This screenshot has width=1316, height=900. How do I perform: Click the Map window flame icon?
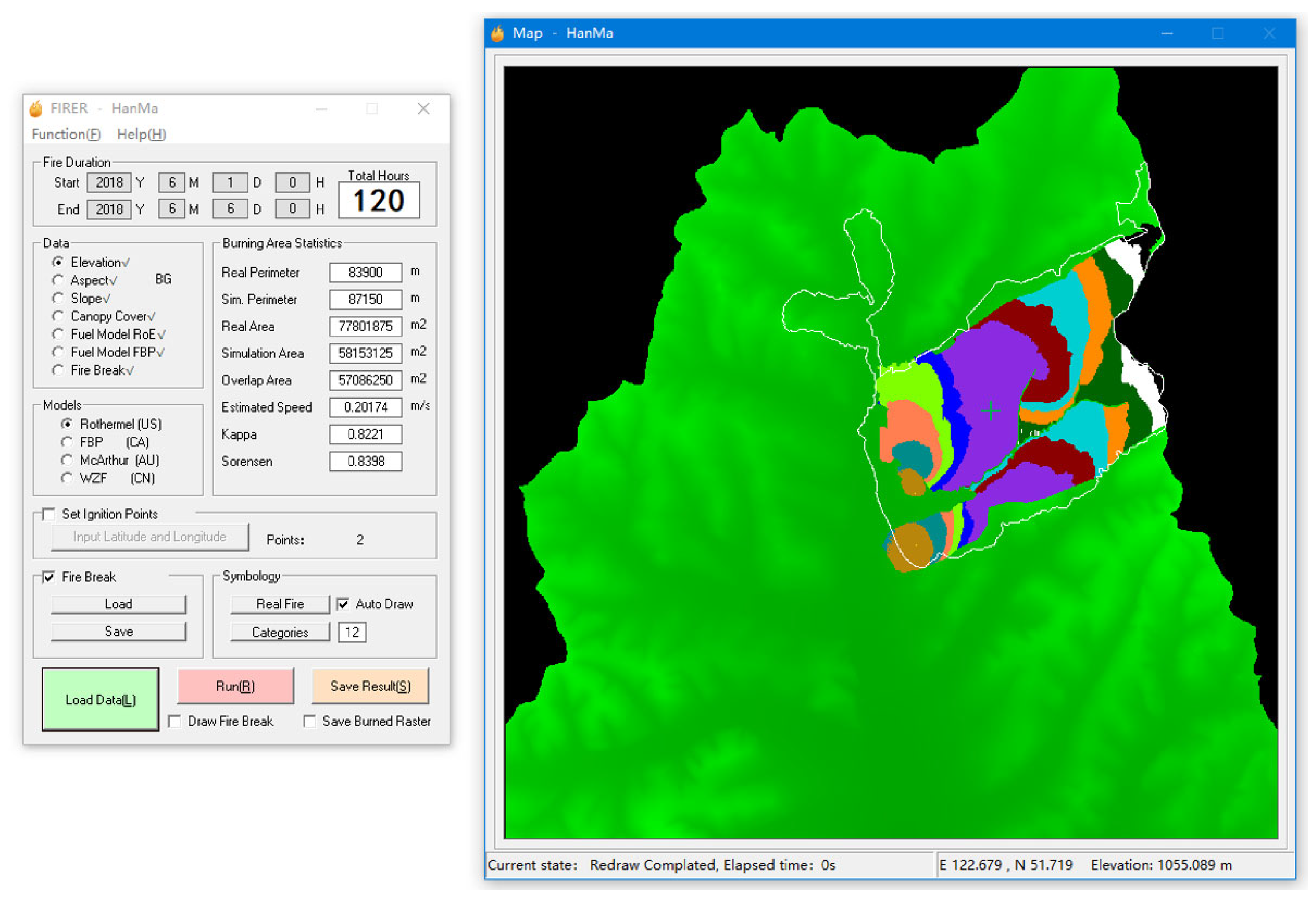498,33
